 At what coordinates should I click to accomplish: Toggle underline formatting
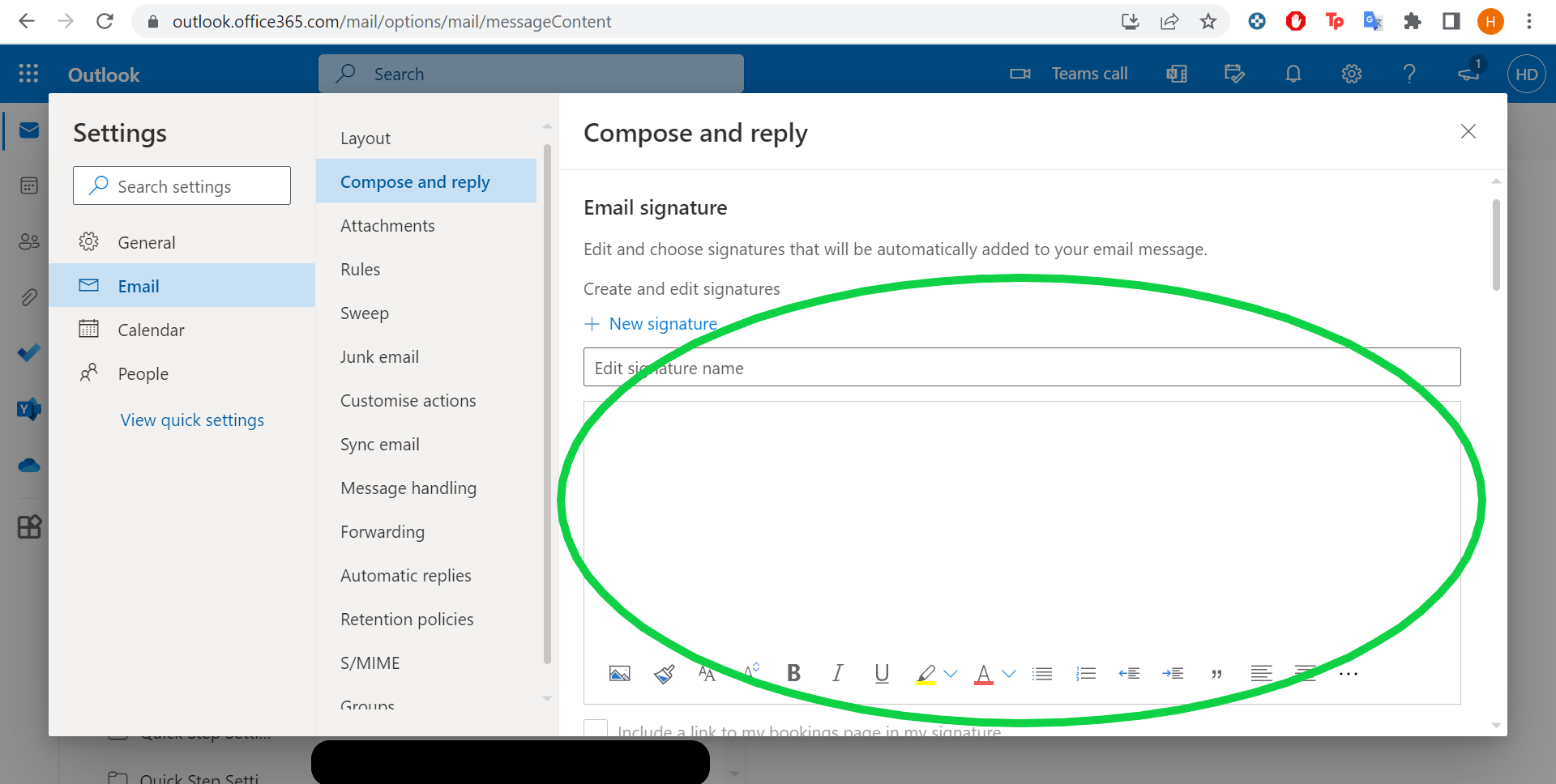882,674
